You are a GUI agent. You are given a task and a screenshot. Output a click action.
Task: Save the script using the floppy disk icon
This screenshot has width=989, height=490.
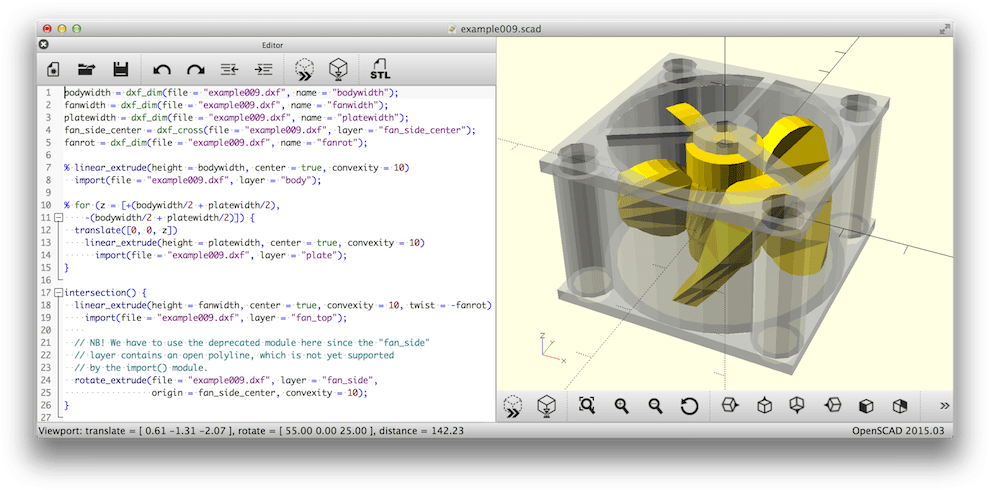click(121, 70)
